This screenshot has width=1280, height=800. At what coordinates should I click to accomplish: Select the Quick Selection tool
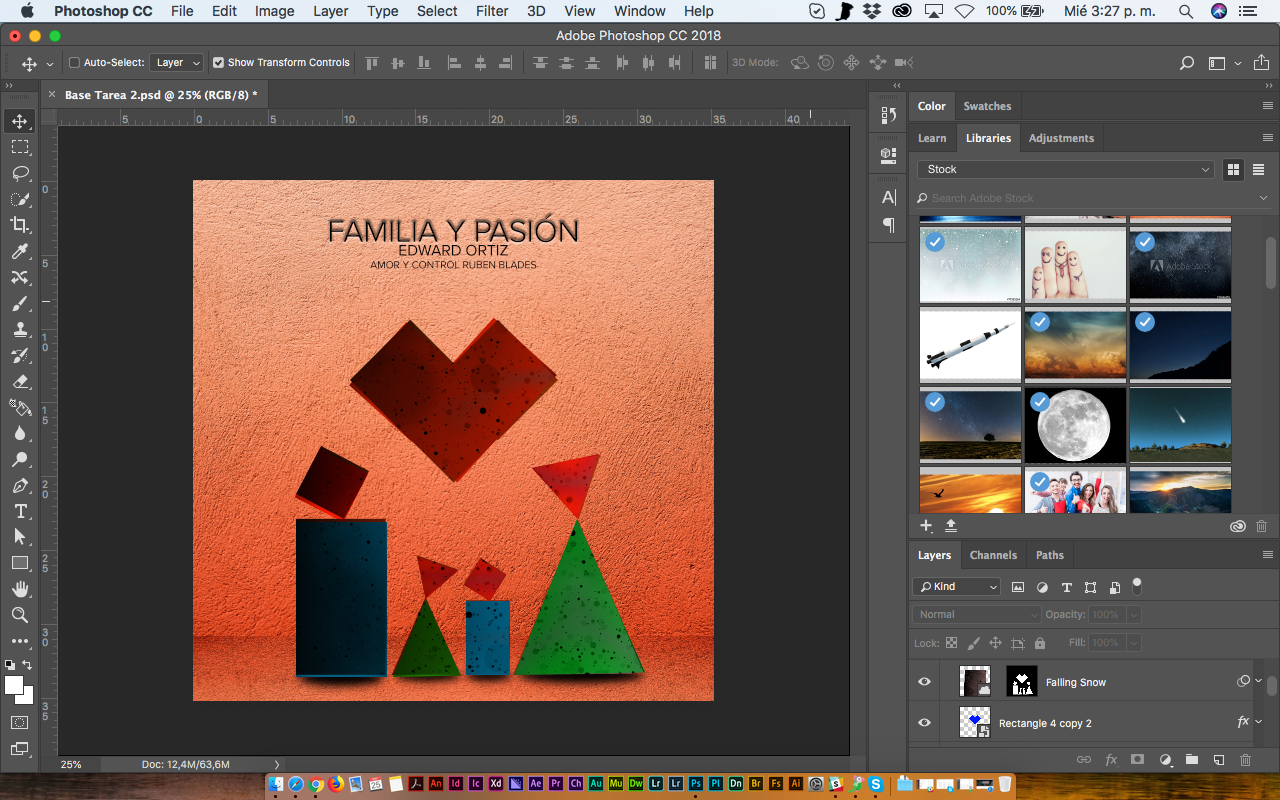click(x=20, y=199)
